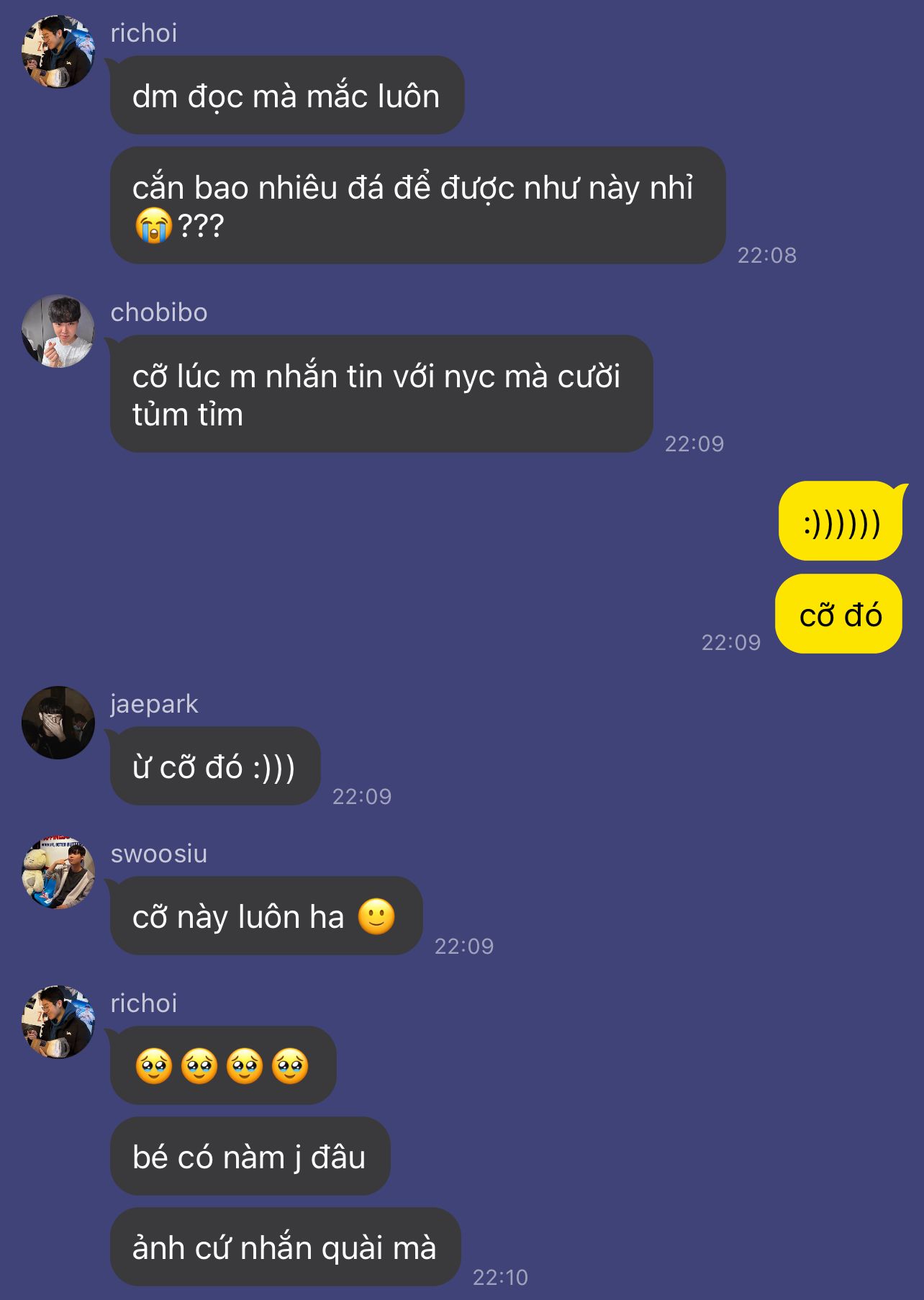Click the username label jaepark

pyautogui.click(x=154, y=704)
